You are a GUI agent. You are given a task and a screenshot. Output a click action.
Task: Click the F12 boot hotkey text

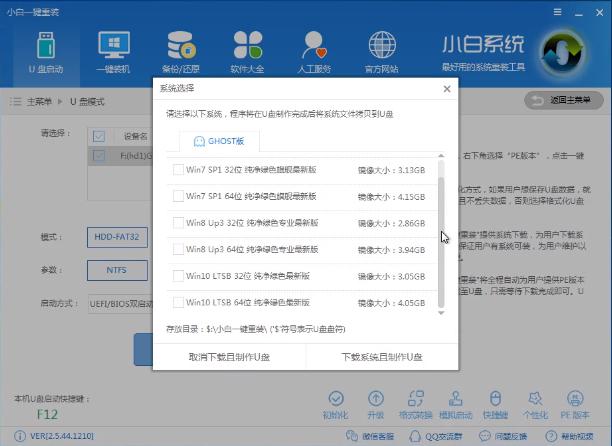(47, 414)
